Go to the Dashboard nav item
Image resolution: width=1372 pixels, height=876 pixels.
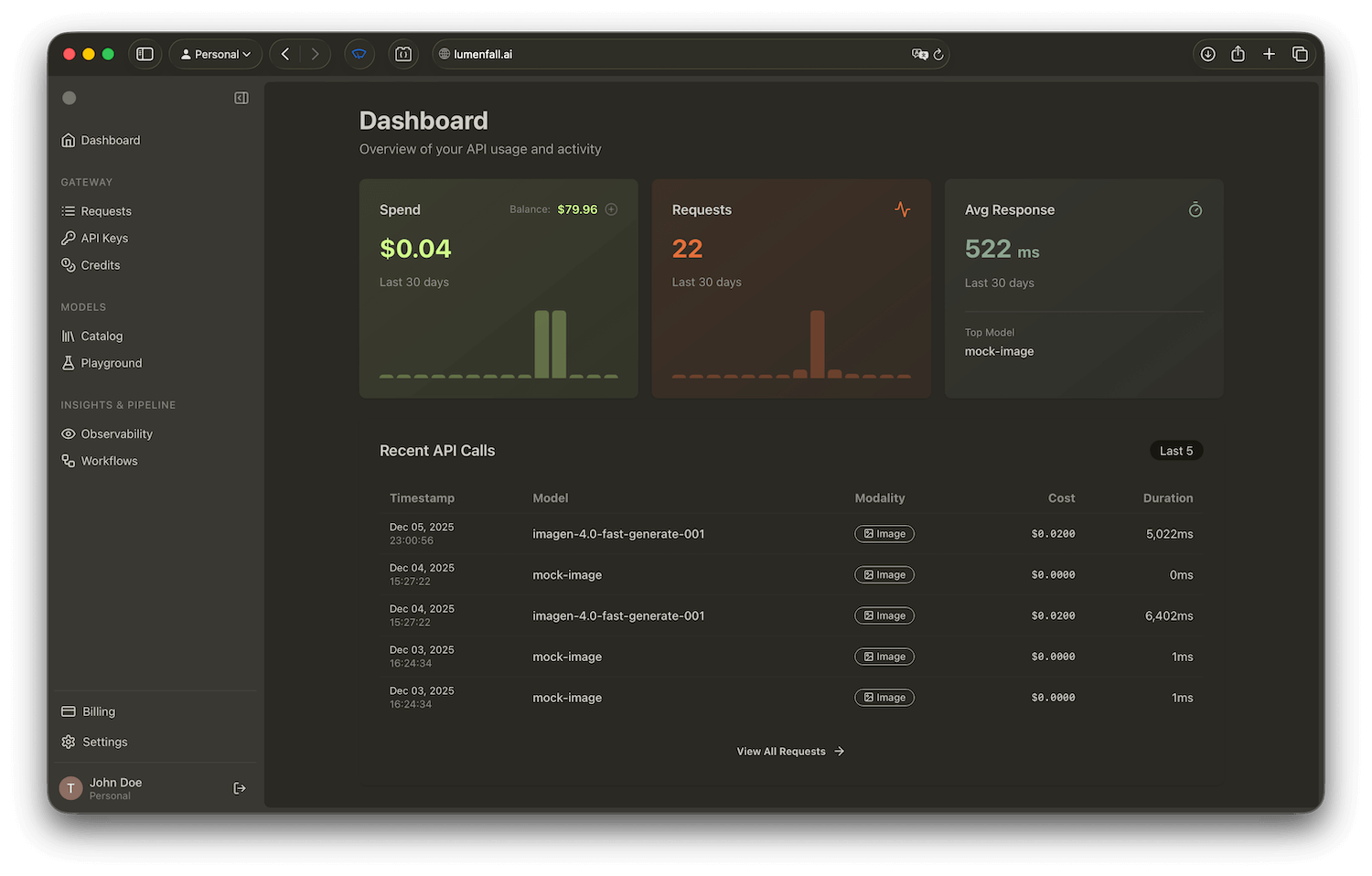(110, 140)
